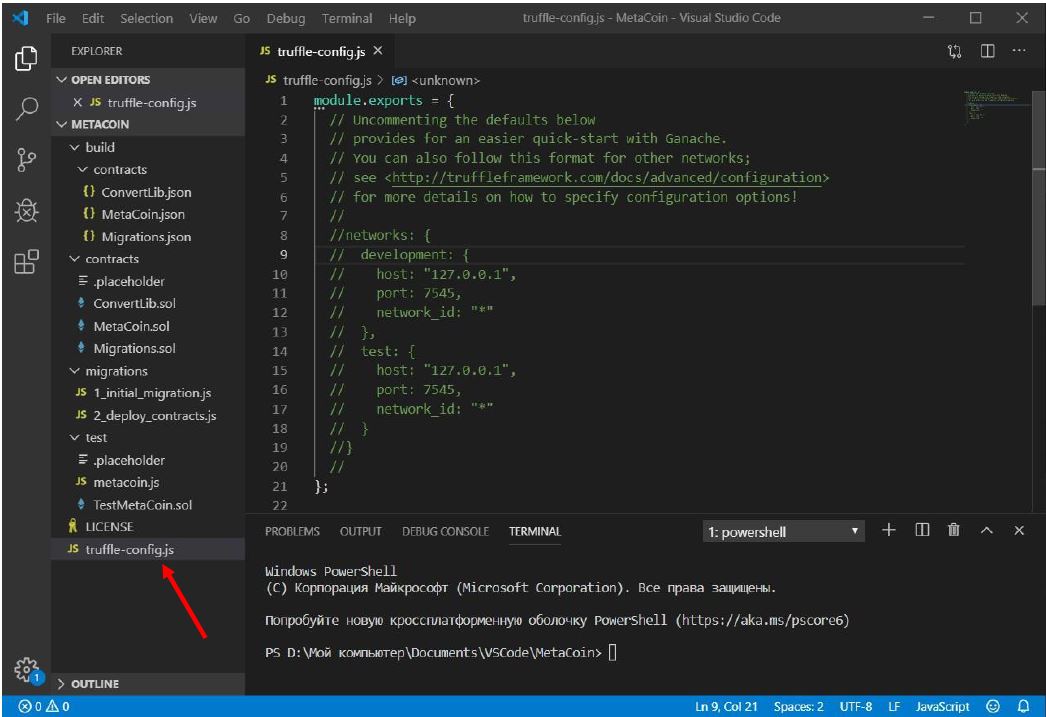
Task: Open the powershell terminal selector dropdown
Action: coord(783,532)
